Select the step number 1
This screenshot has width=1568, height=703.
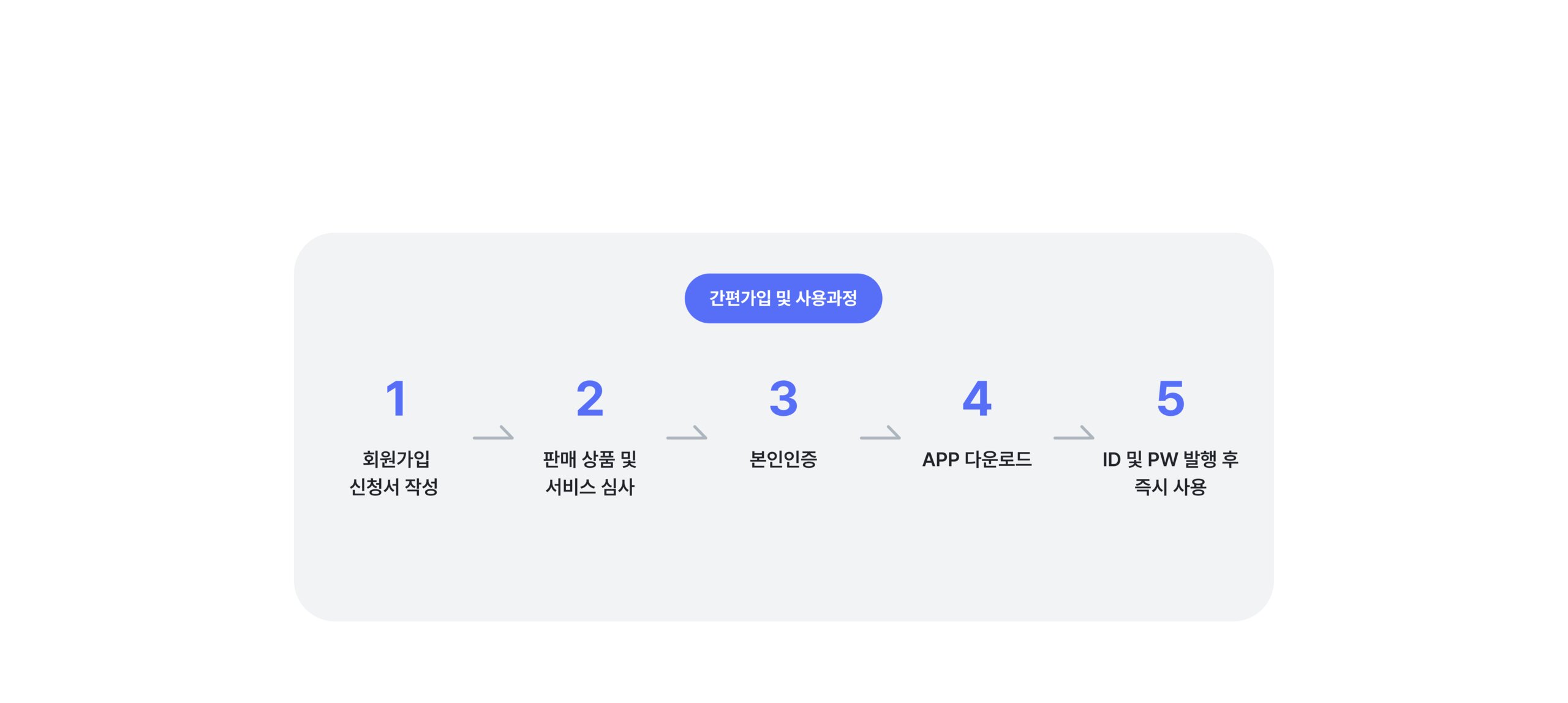click(x=396, y=399)
